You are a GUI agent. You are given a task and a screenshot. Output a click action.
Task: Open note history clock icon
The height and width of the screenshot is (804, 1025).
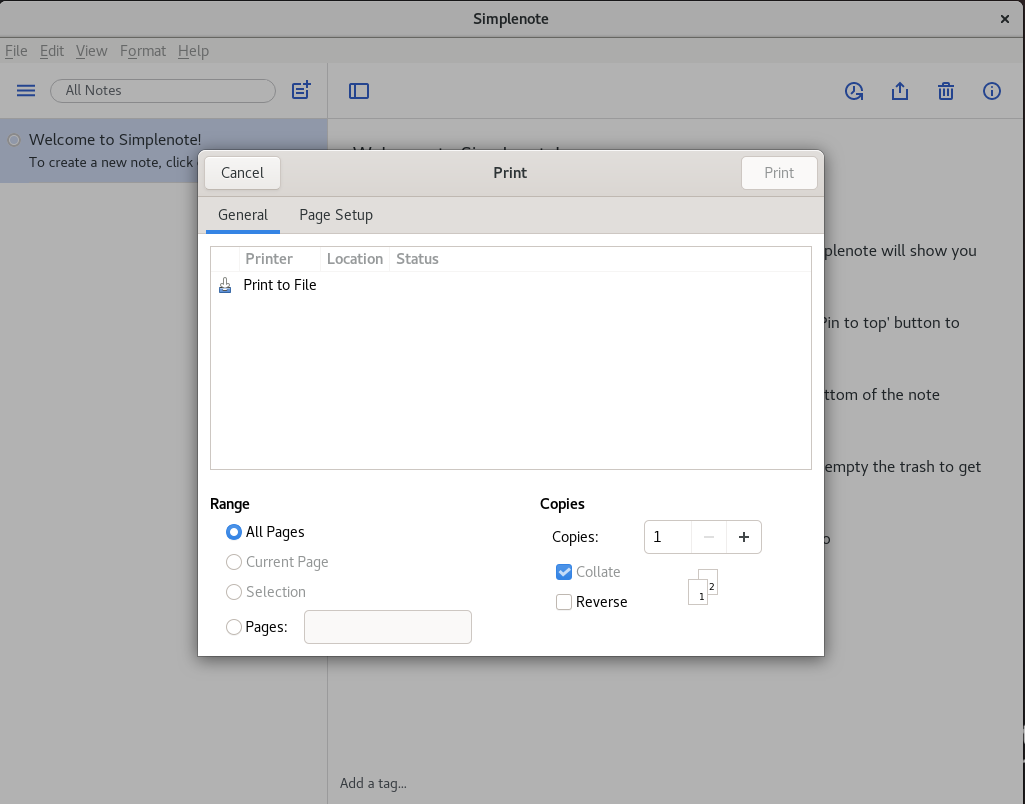pyautogui.click(x=854, y=91)
